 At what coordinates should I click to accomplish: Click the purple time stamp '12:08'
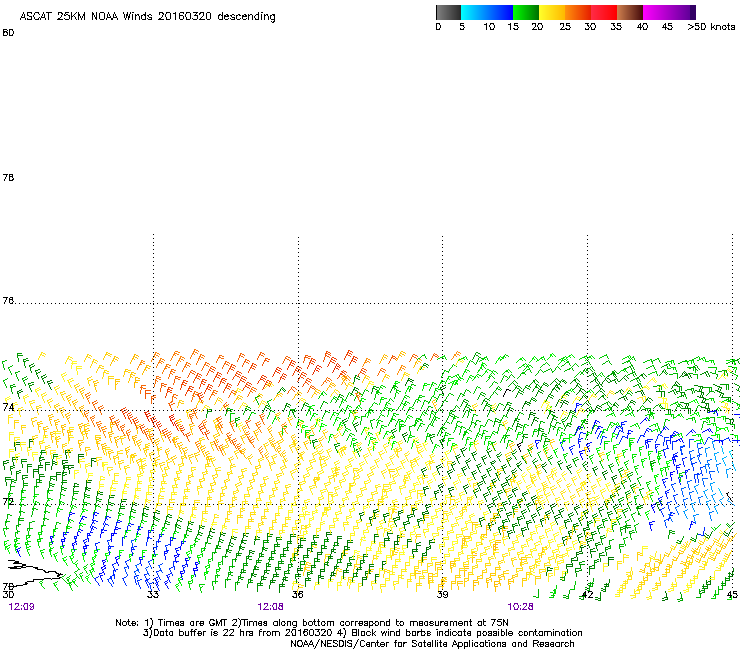(270, 607)
